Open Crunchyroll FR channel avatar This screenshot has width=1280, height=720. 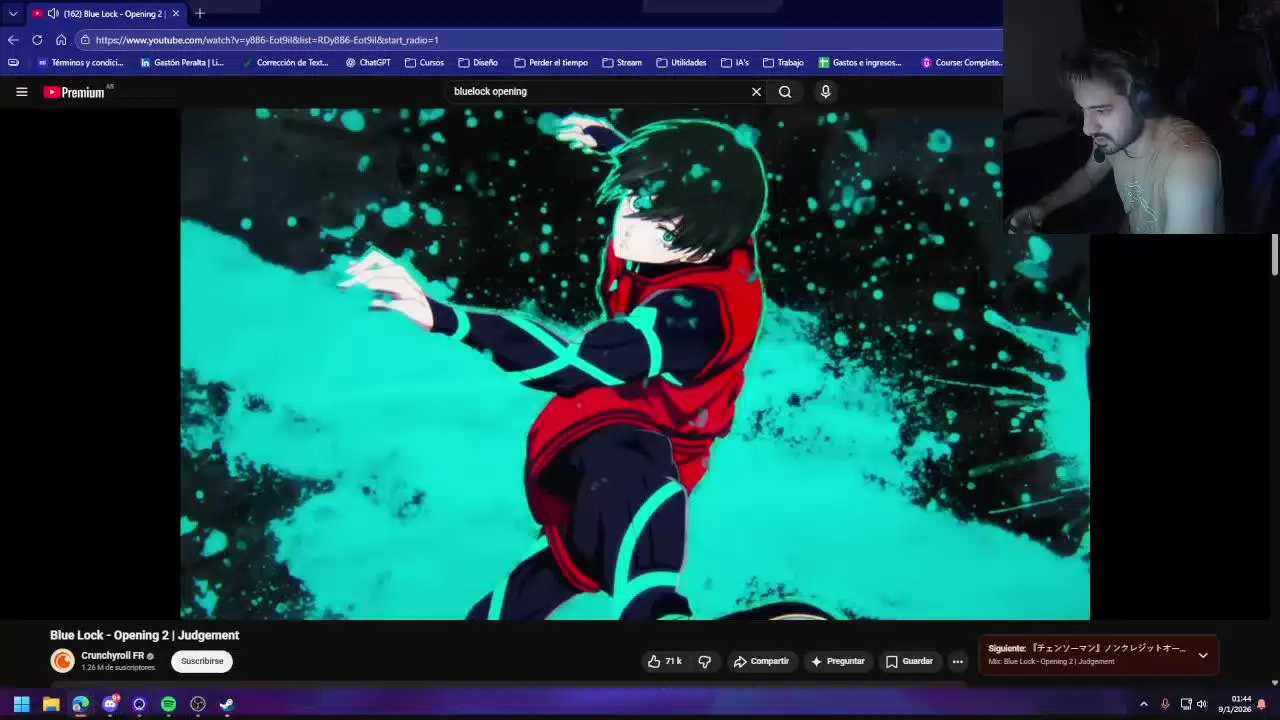(x=62, y=661)
